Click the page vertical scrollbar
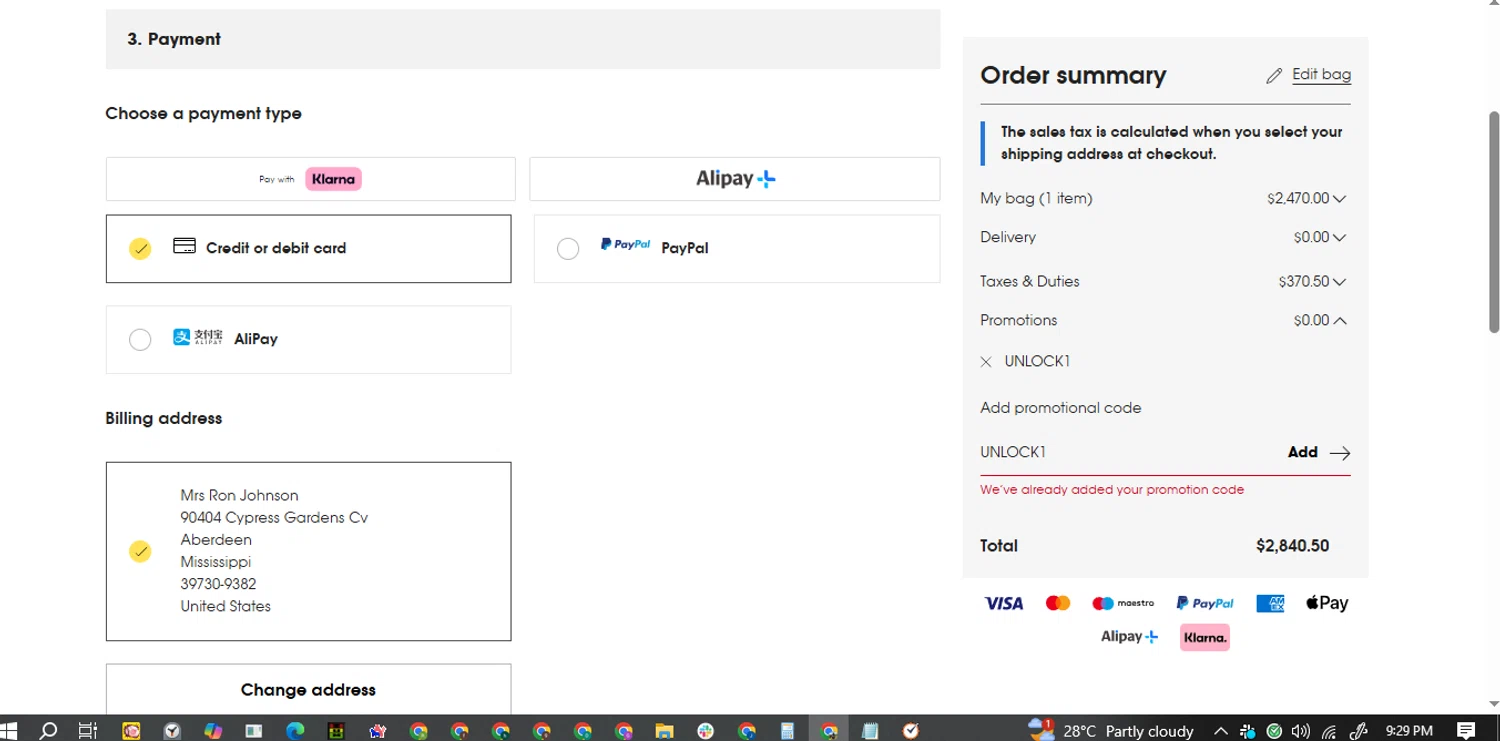This screenshot has width=1500, height=741. [x=1494, y=220]
